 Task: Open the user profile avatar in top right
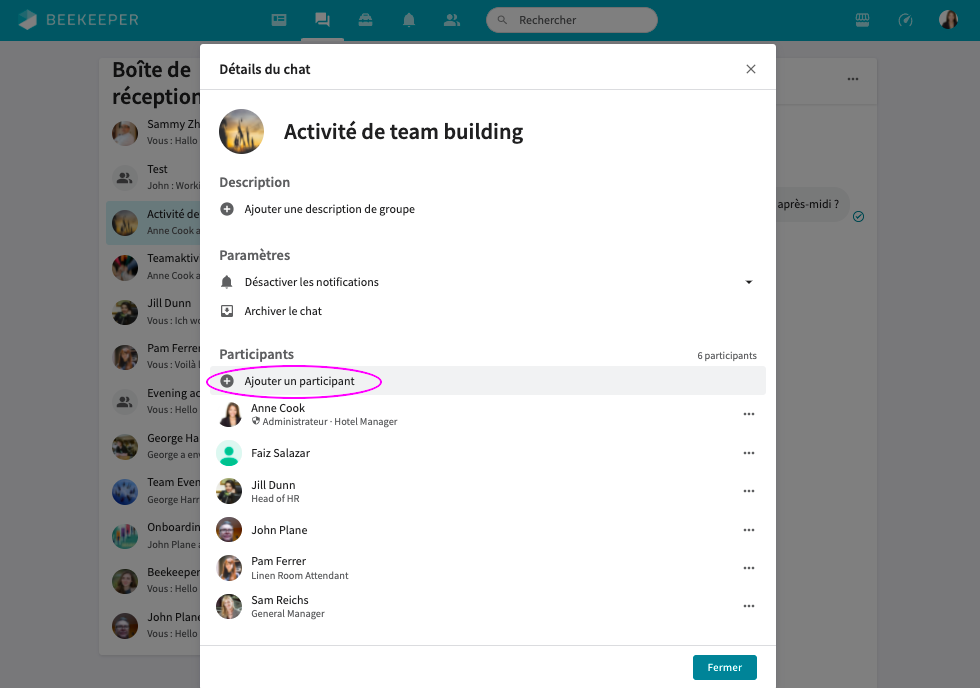click(x=948, y=20)
